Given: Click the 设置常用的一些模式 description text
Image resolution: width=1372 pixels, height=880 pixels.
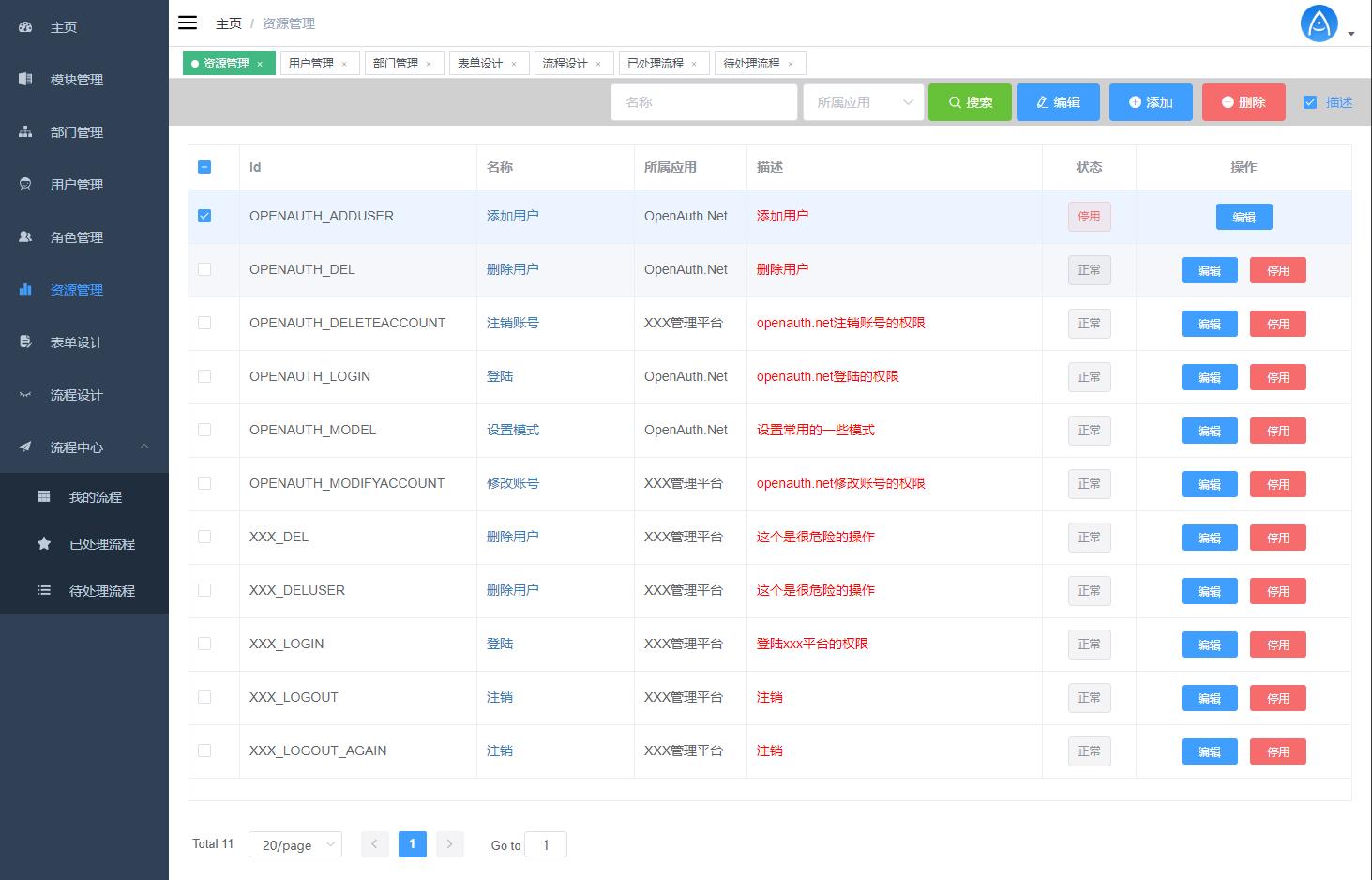Looking at the screenshot, I should coord(816,430).
